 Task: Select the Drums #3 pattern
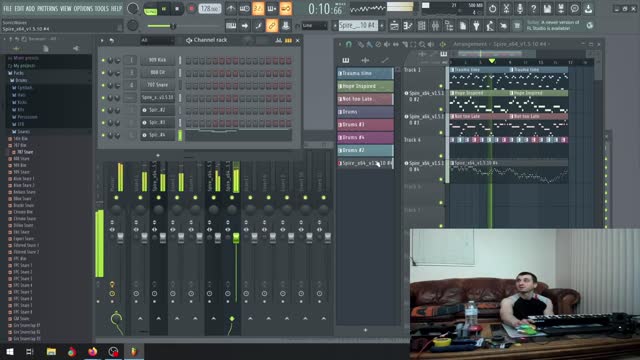(x=365, y=124)
